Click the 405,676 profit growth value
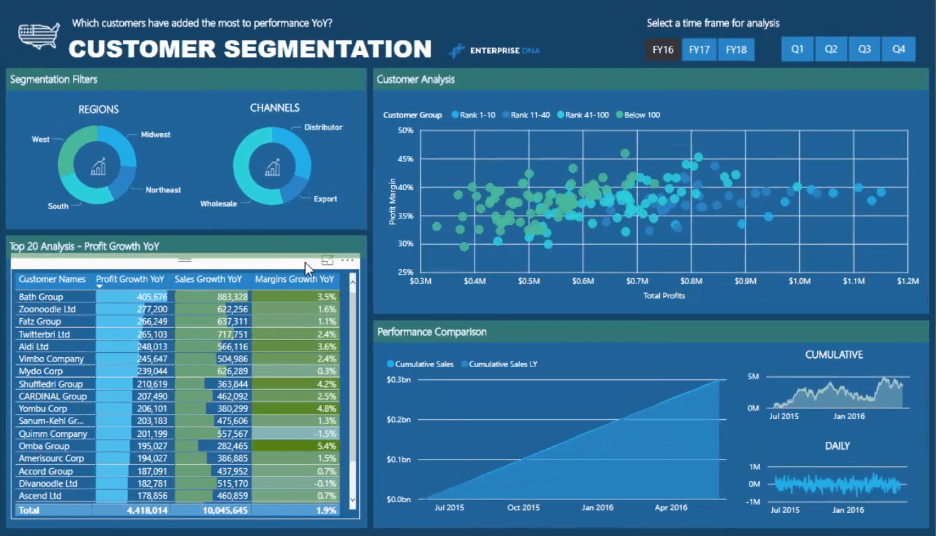Viewport: 936px width, 536px height. pyautogui.click(x=152, y=297)
